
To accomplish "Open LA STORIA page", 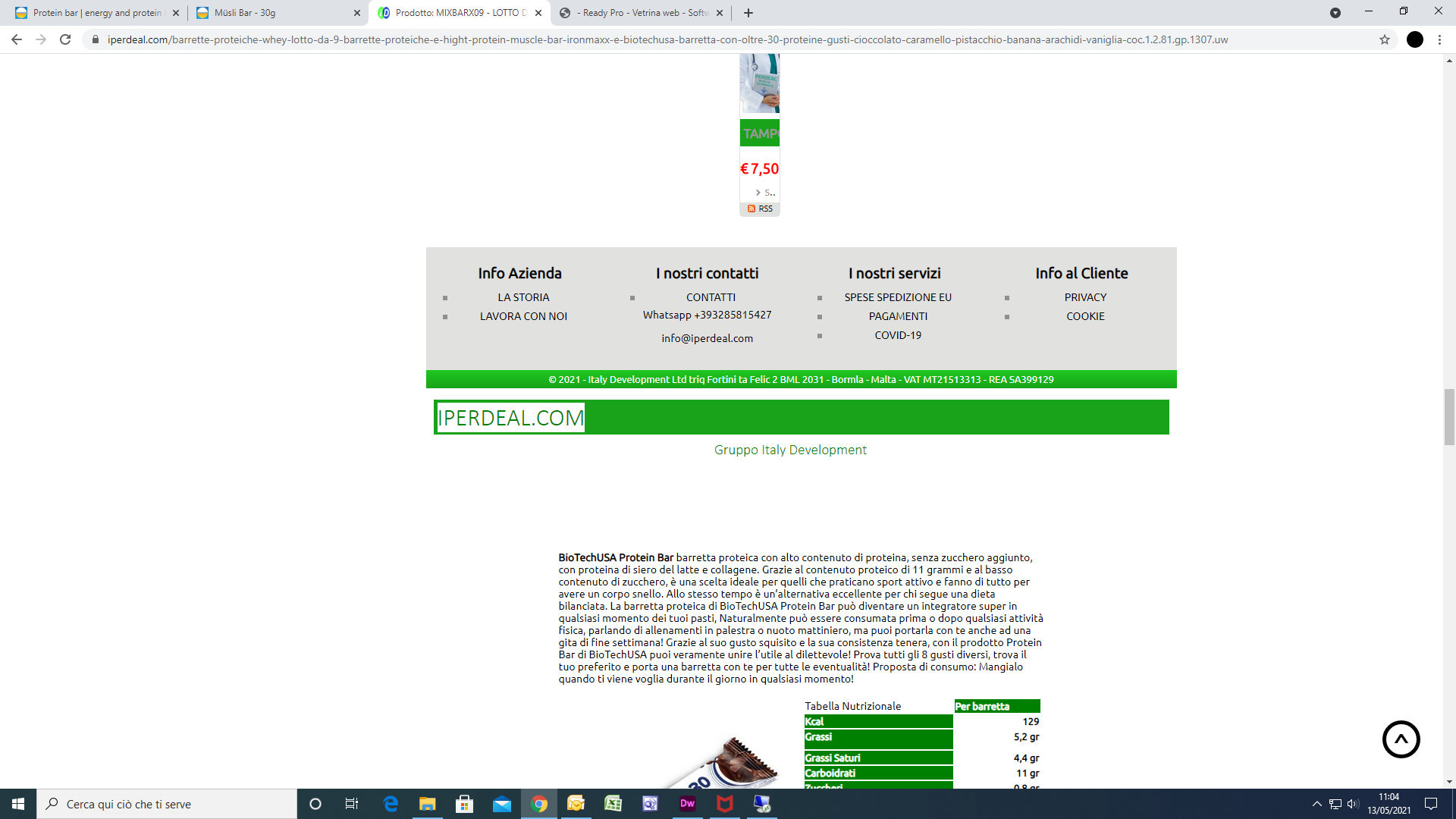I will click(x=523, y=297).
